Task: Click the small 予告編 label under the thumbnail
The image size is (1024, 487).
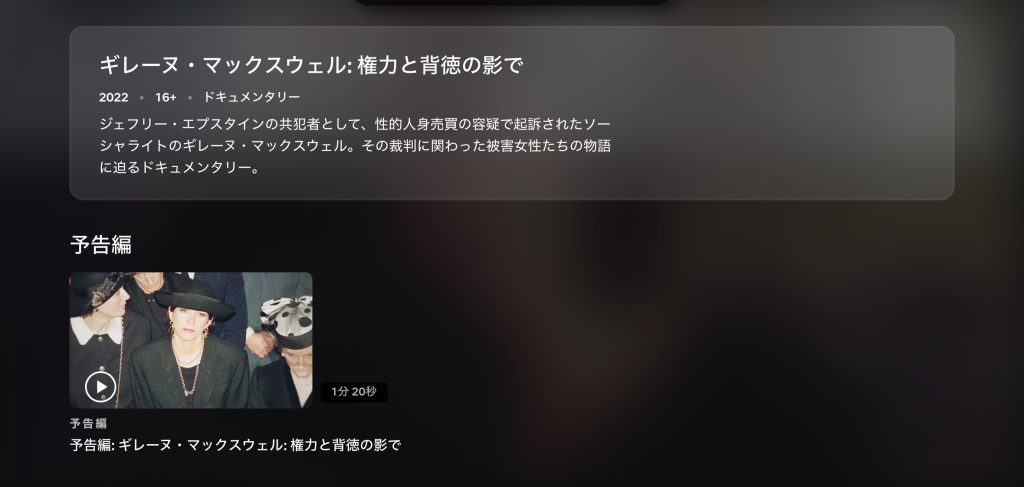Action: pos(88,423)
